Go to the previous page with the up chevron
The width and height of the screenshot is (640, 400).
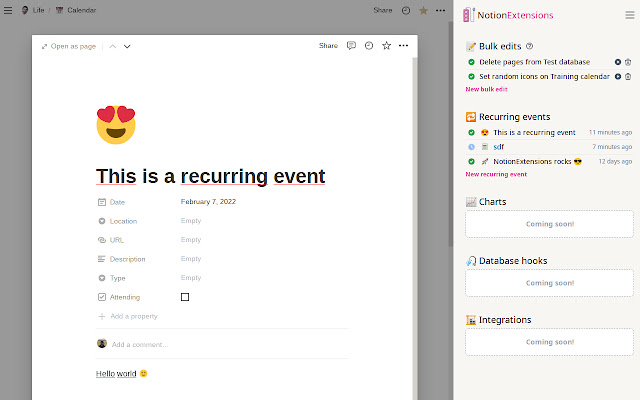pos(113,46)
